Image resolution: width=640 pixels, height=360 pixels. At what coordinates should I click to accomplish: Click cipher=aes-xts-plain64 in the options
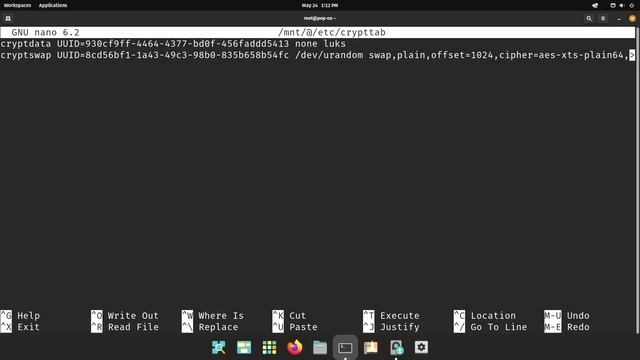(x=561, y=55)
